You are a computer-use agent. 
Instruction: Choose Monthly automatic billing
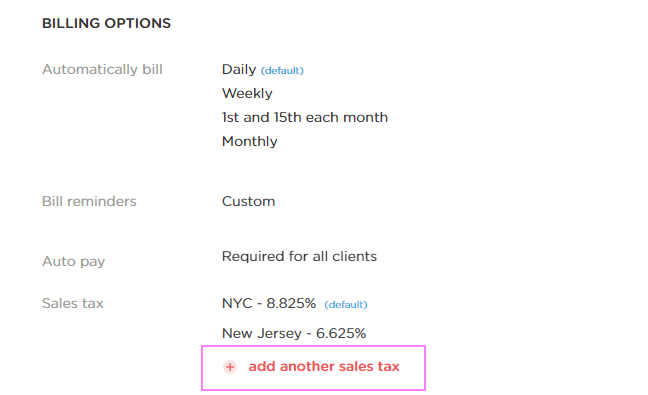(x=250, y=142)
